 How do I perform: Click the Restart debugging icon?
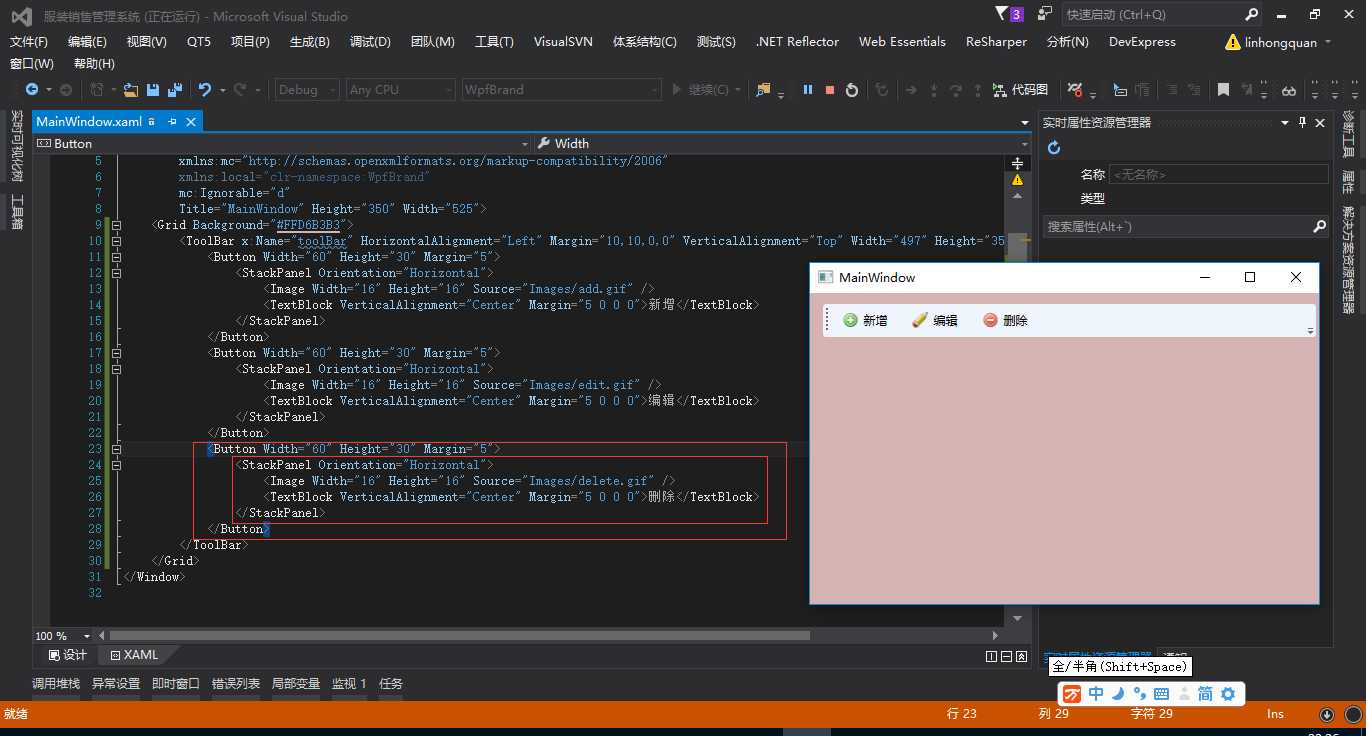point(852,90)
